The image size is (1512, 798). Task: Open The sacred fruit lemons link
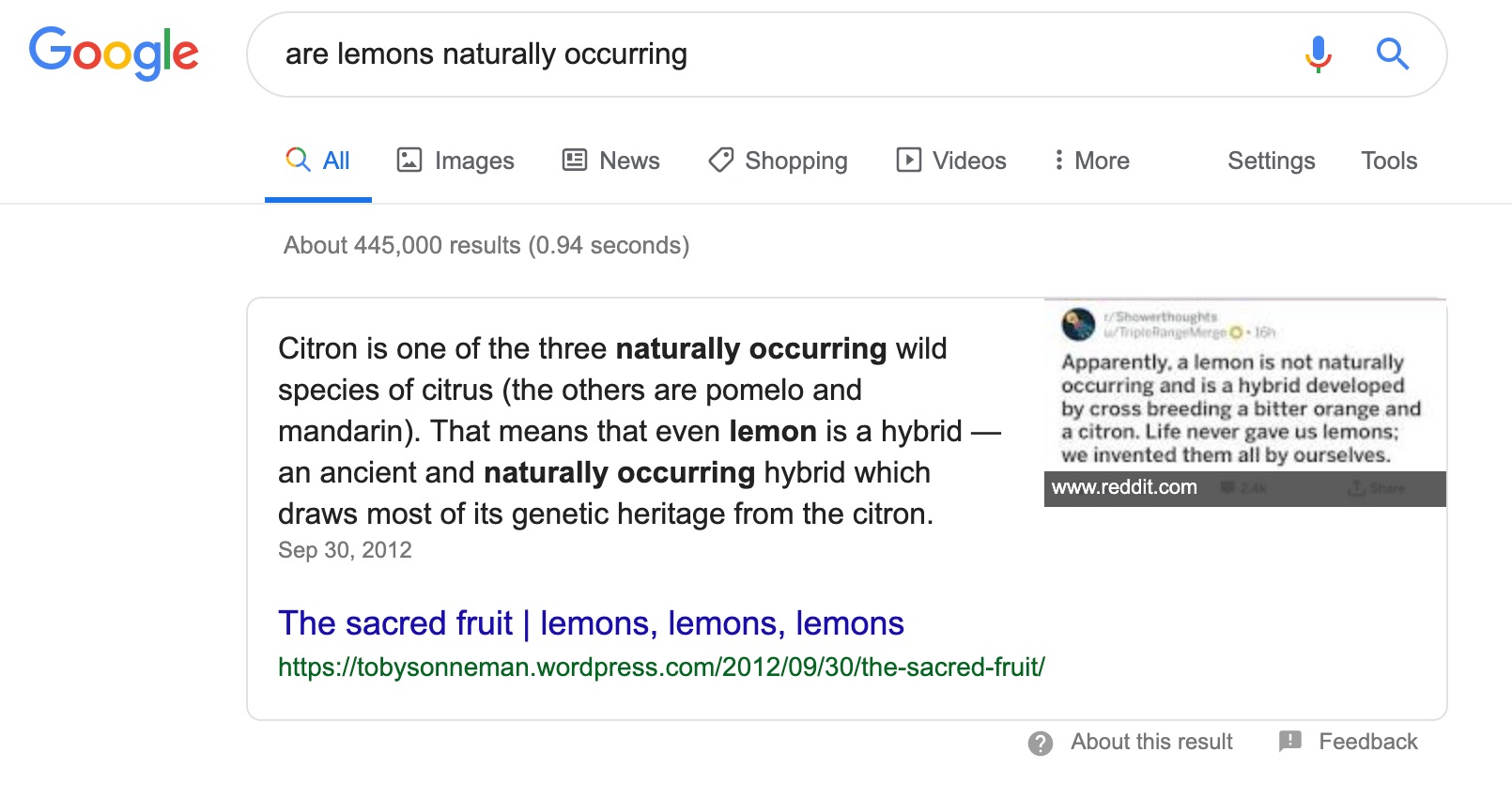(x=591, y=623)
